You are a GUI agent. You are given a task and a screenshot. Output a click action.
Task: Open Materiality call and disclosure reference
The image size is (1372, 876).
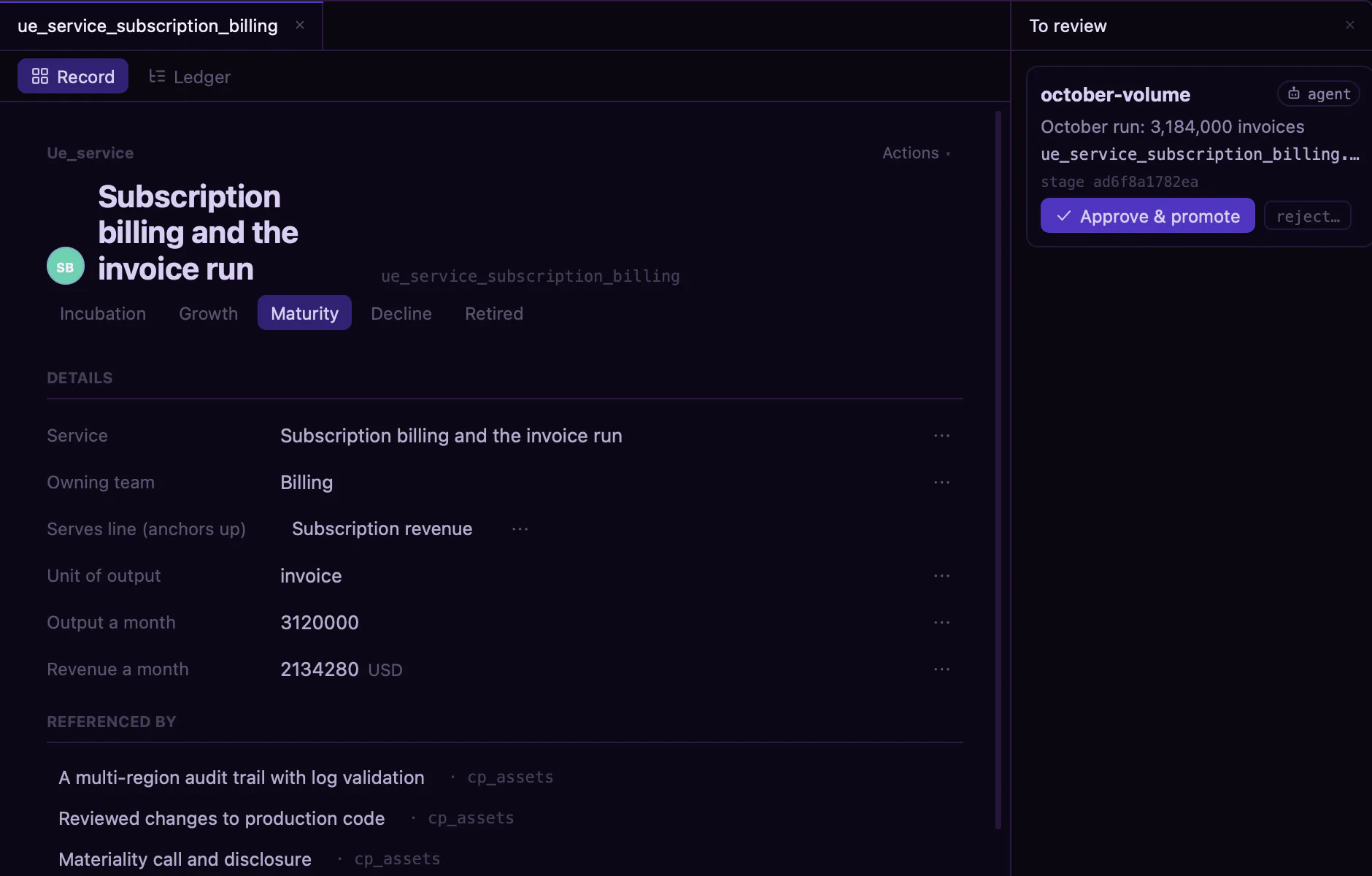(x=185, y=859)
